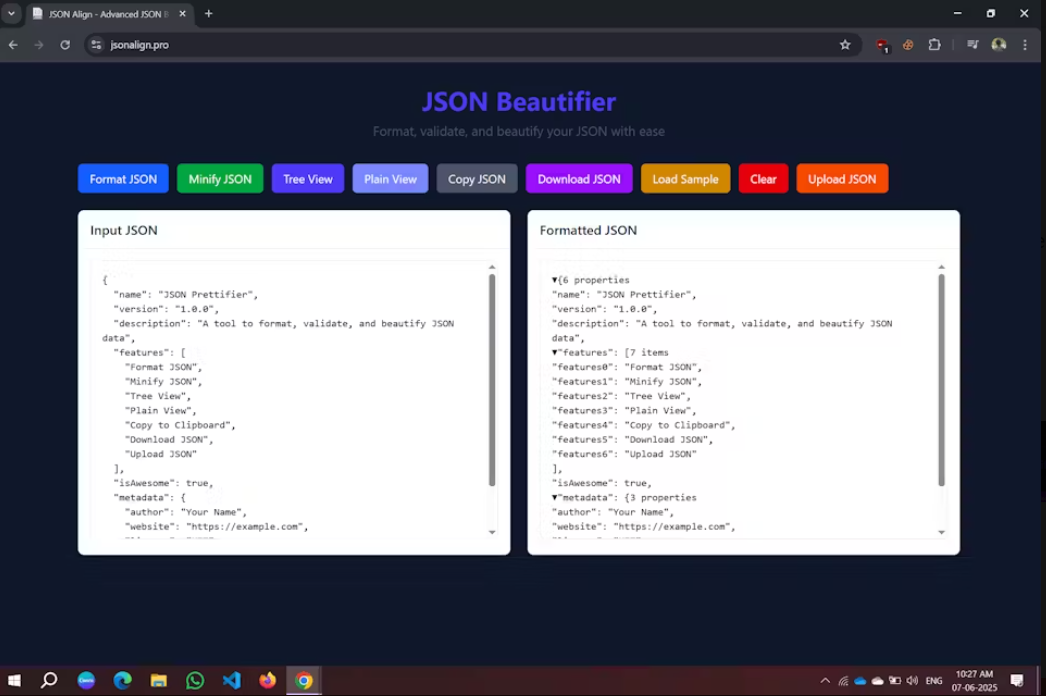The height and width of the screenshot is (696, 1046).
Task: Collapse the "features" array node
Action: pyautogui.click(x=554, y=352)
